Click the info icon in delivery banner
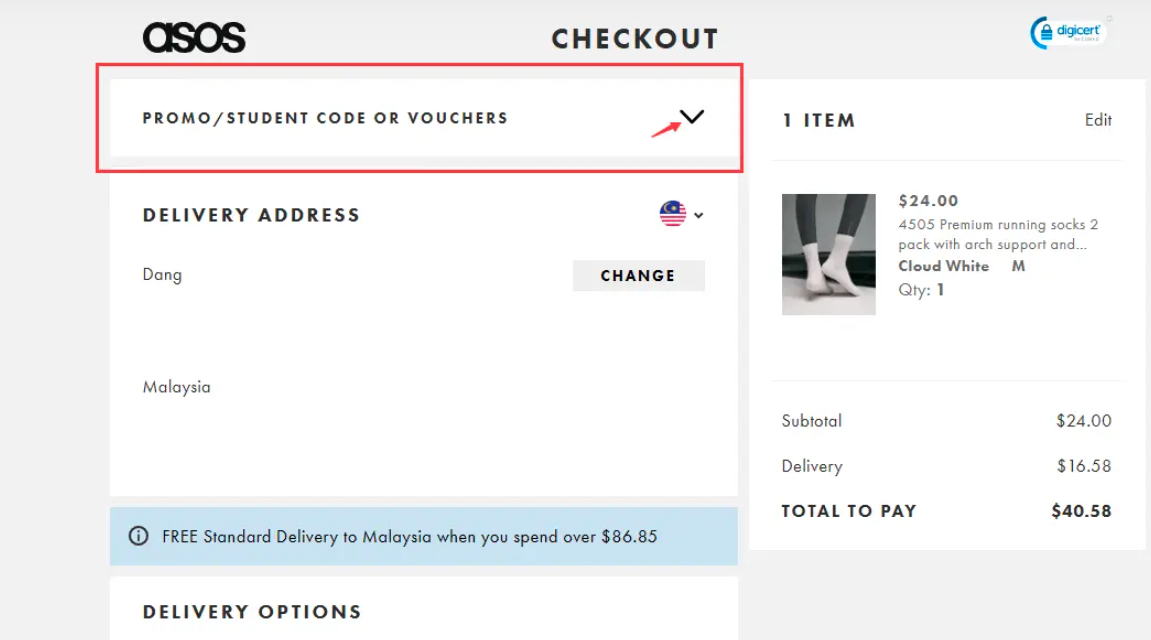Image resolution: width=1151 pixels, height=640 pixels. coord(139,537)
